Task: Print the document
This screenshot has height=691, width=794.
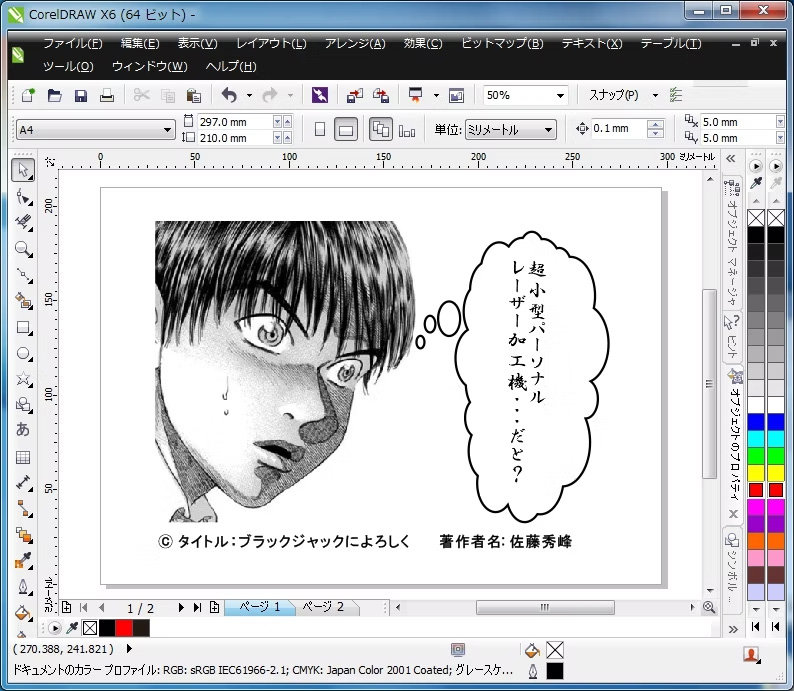Action: coord(106,95)
